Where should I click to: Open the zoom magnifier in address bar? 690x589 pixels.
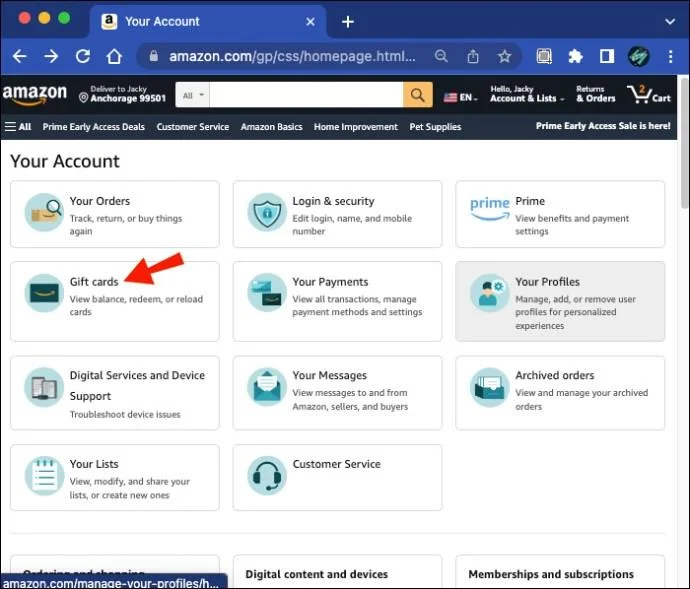coord(441,56)
